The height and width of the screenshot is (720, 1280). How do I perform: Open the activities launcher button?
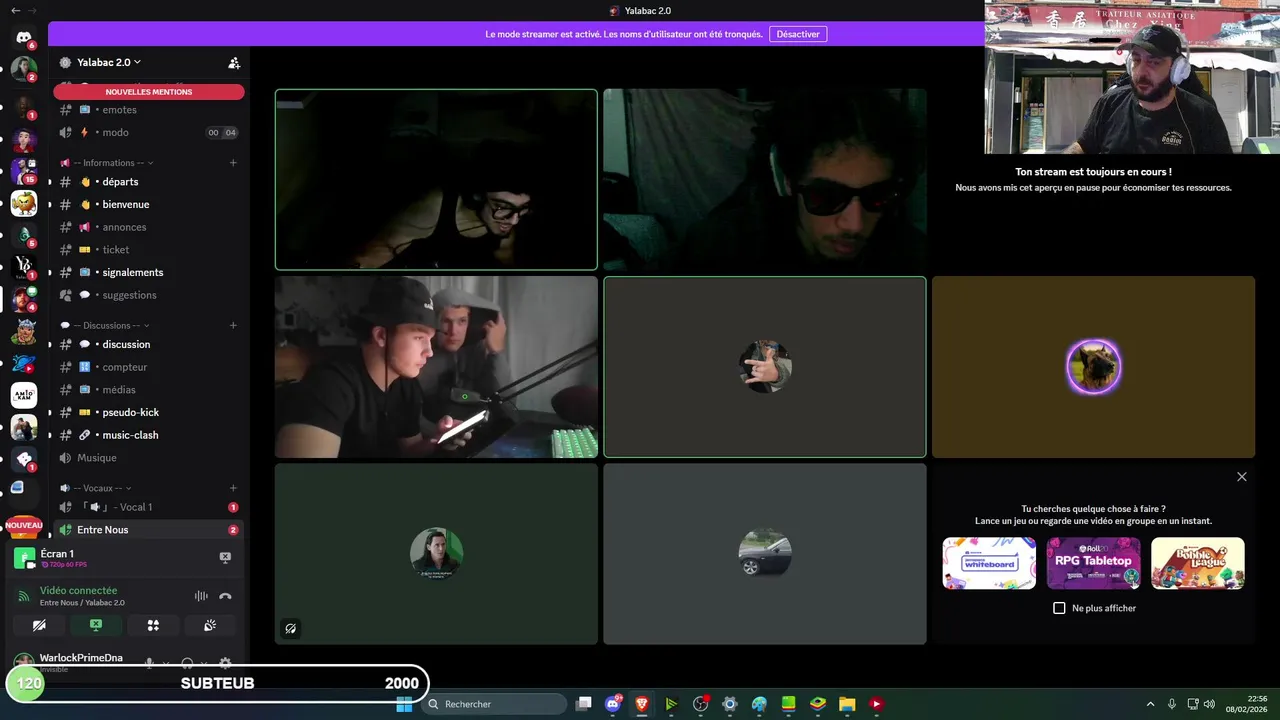click(x=153, y=625)
